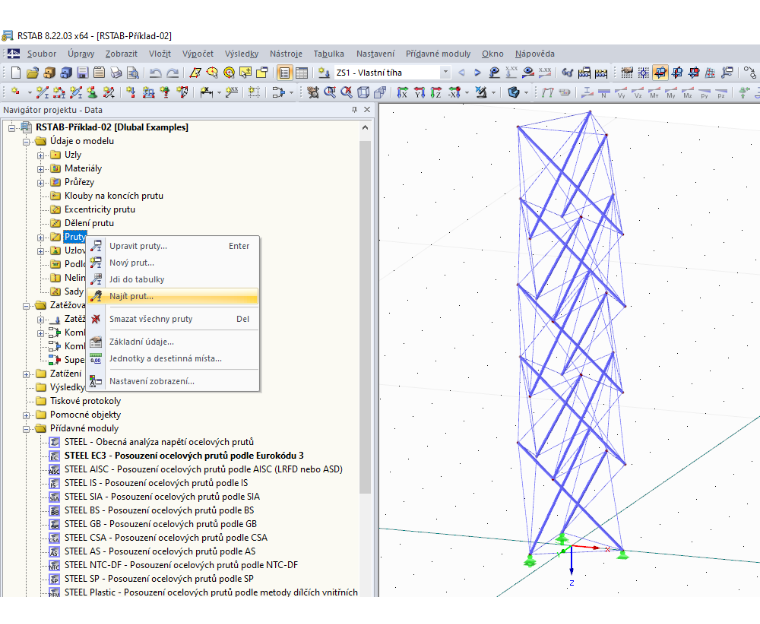Image resolution: width=760 pixels, height=624 pixels.
Task: Open STEEL EC3 module in navigator
Action: [x=184, y=456]
